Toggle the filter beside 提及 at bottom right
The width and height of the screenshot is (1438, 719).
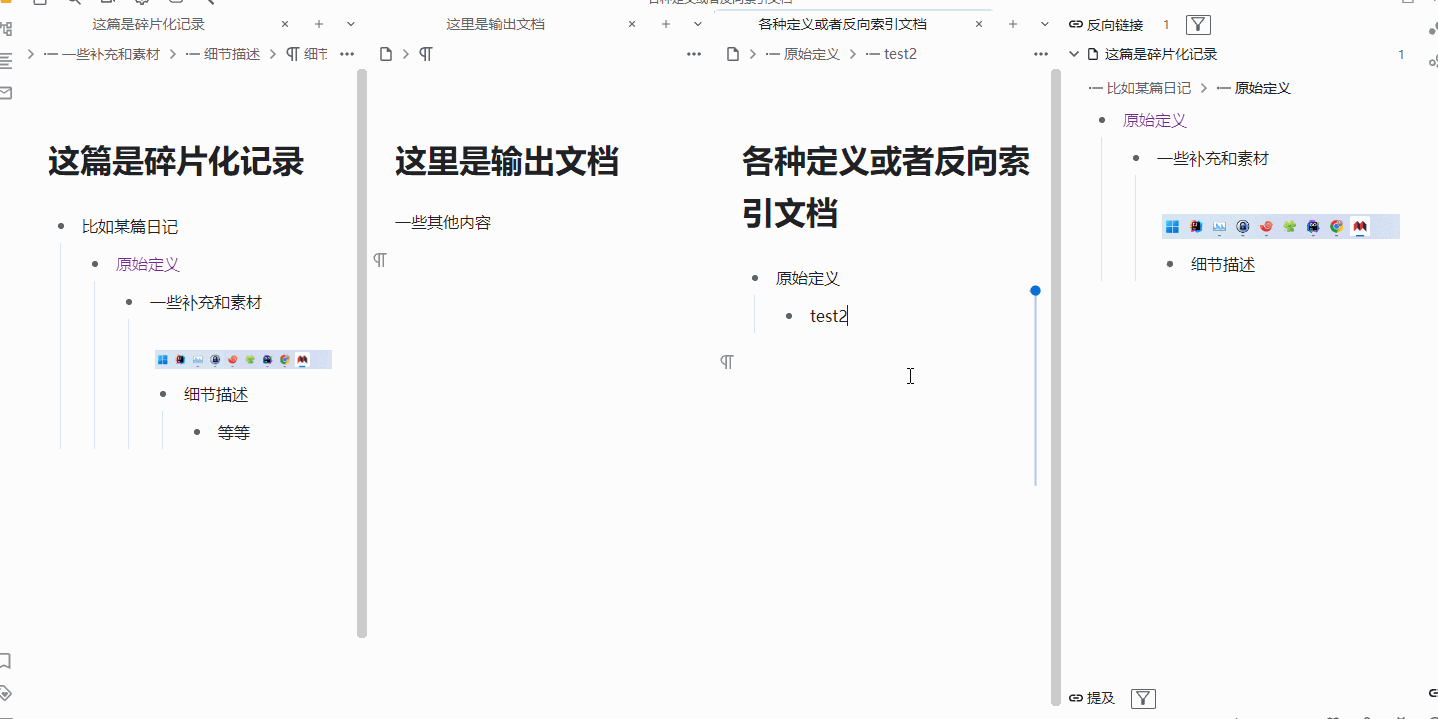coord(1142,698)
